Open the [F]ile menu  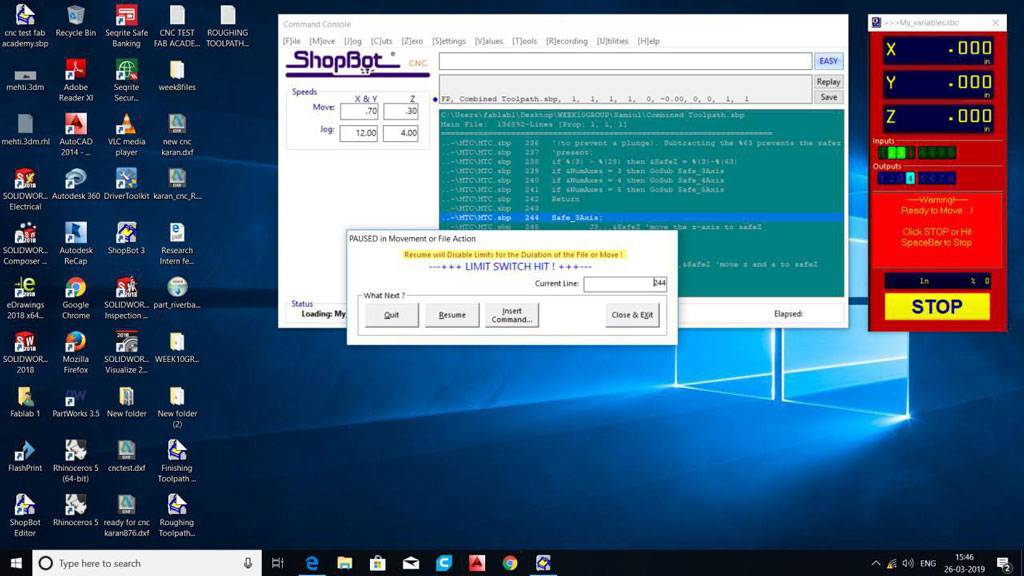tap(292, 41)
